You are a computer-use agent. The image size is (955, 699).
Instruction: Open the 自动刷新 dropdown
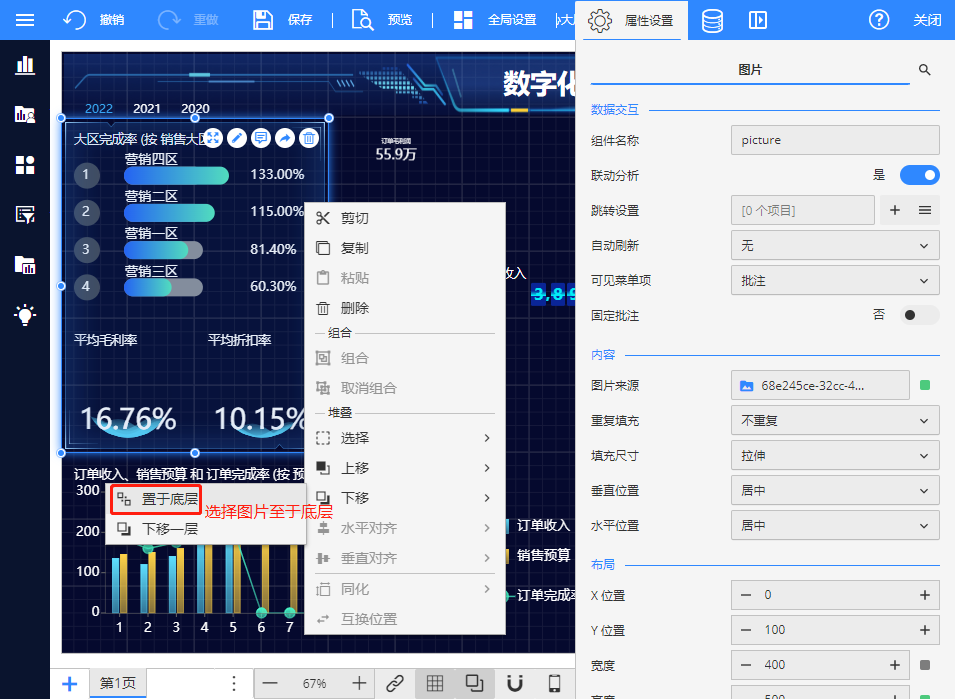tap(835, 245)
